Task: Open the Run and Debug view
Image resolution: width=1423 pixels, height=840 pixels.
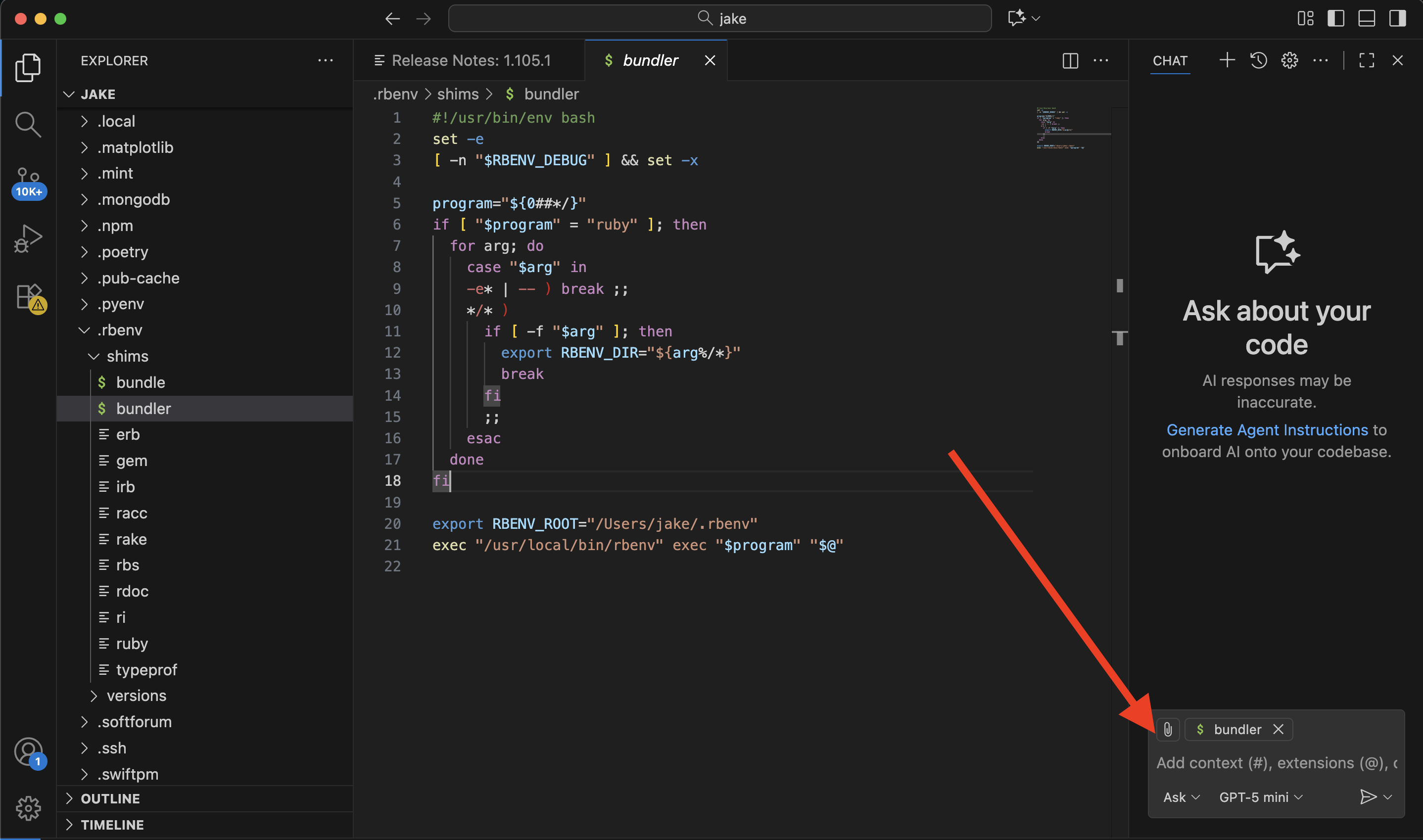Action: pos(28,239)
